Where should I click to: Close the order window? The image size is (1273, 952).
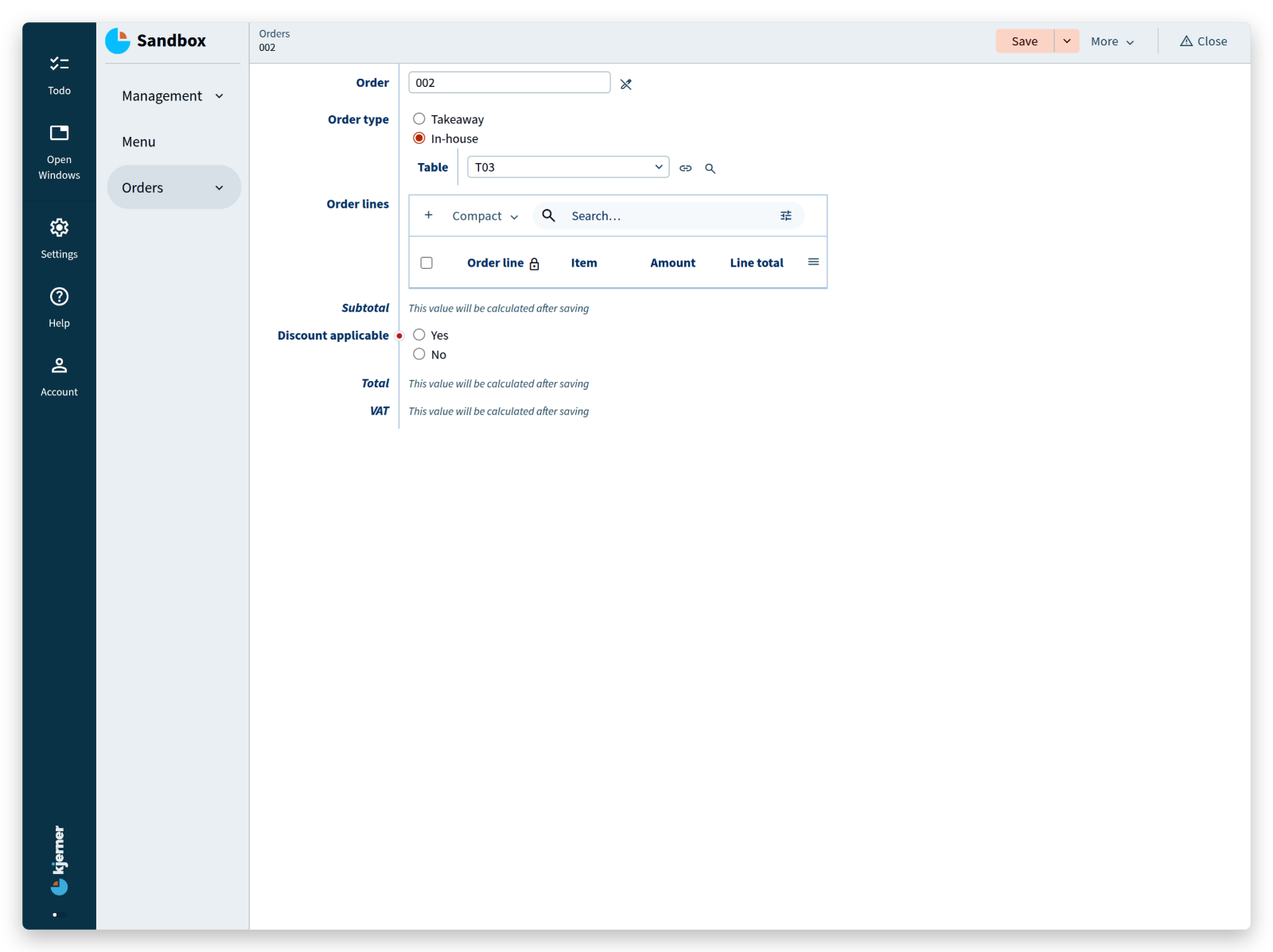(1203, 41)
